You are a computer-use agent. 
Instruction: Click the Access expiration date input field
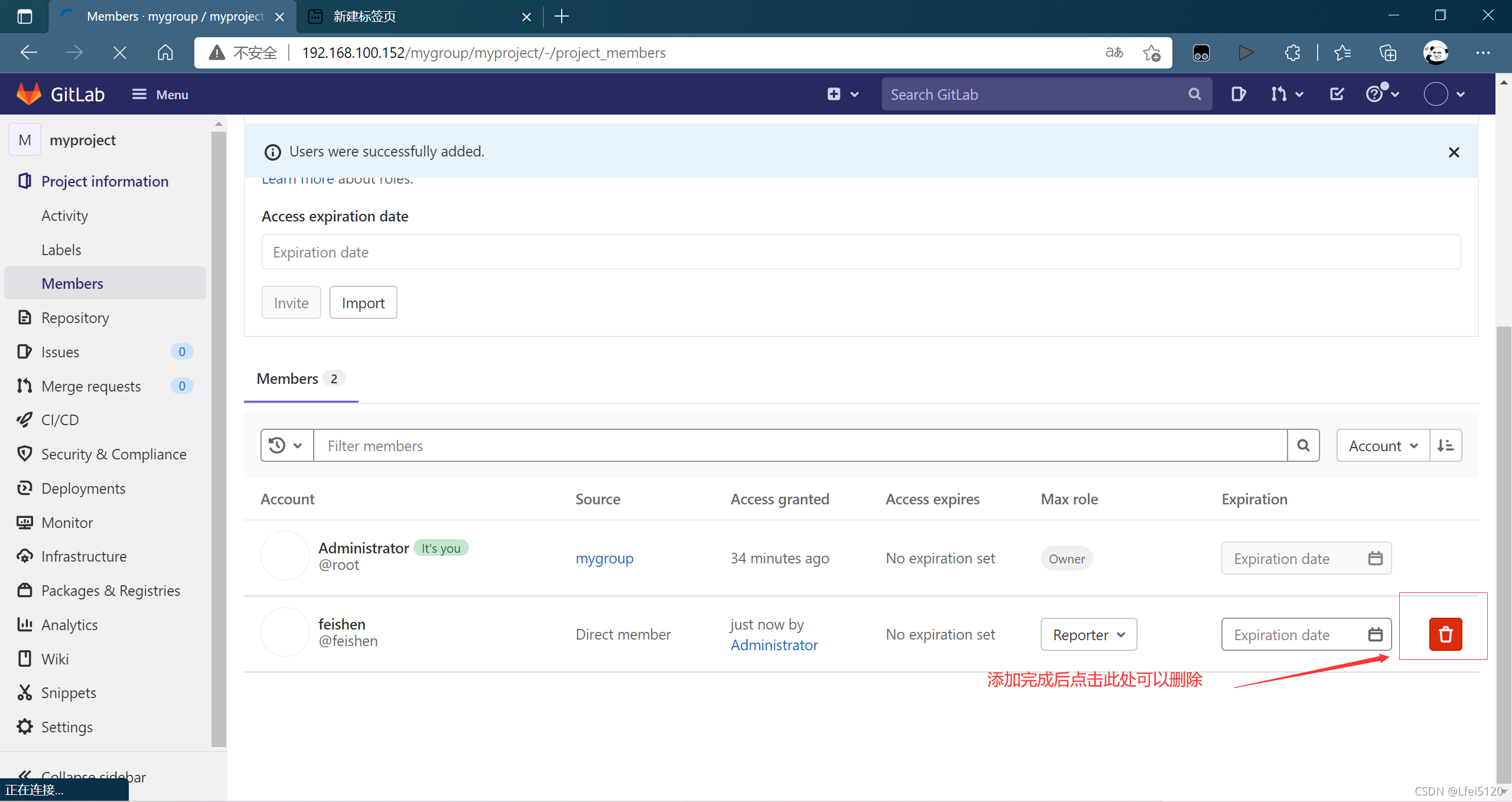(x=861, y=252)
